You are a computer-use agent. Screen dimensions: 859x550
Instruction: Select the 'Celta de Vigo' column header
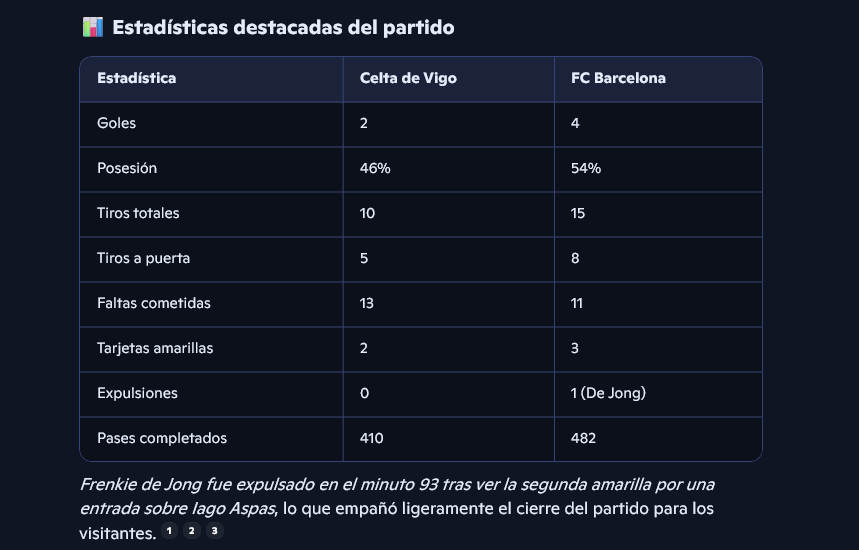click(408, 78)
